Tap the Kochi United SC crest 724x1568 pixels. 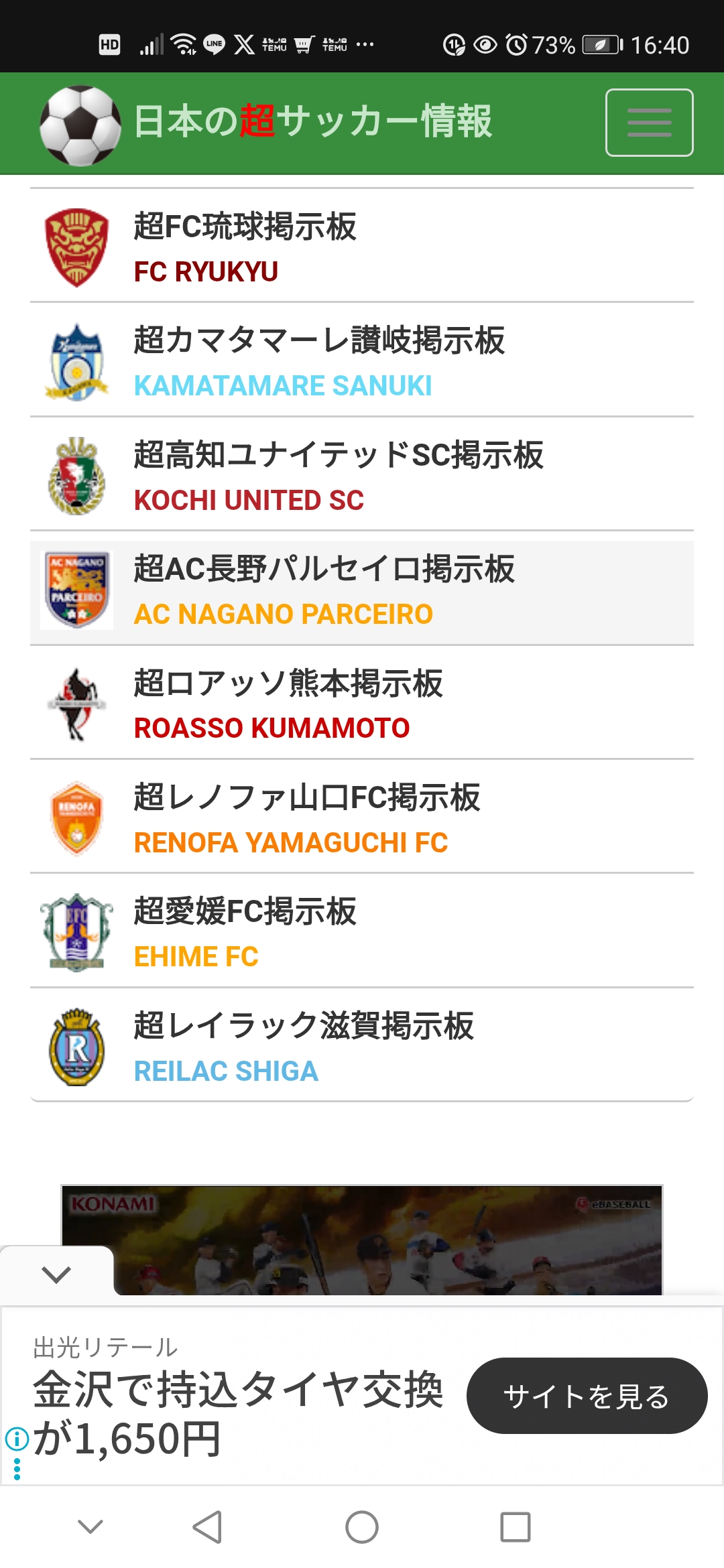point(76,476)
